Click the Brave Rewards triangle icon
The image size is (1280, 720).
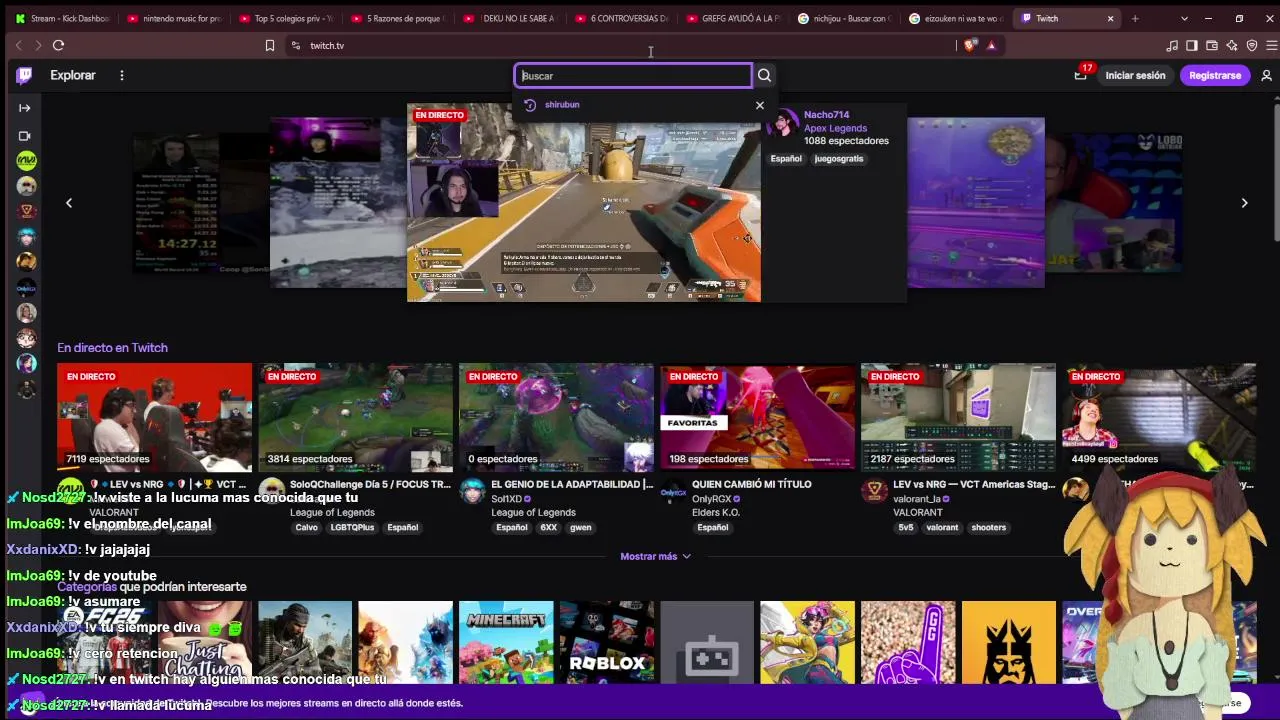pyautogui.click(x=991, y=45)
